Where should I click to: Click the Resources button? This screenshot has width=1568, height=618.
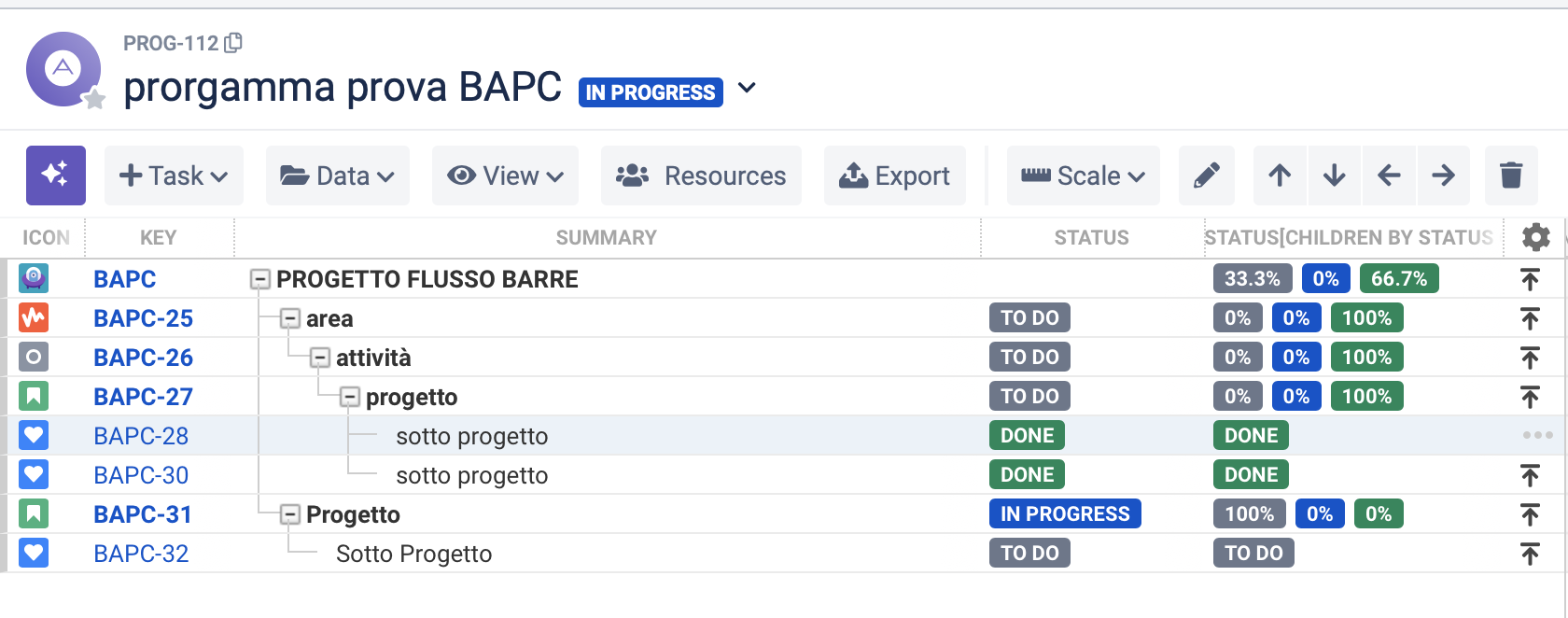point(701,176)
